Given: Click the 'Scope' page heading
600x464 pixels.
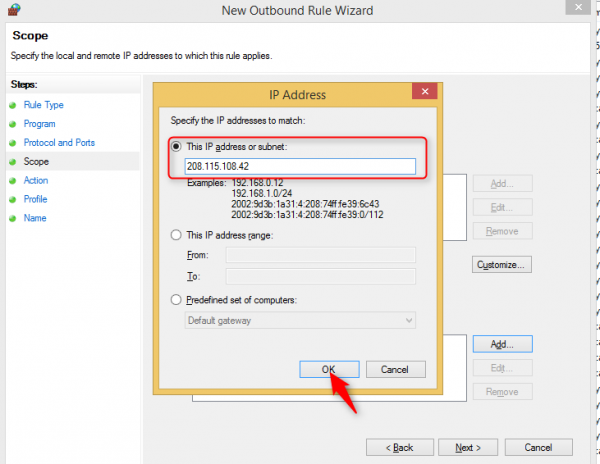Looking at the screenshot, I should pos(30,35).
